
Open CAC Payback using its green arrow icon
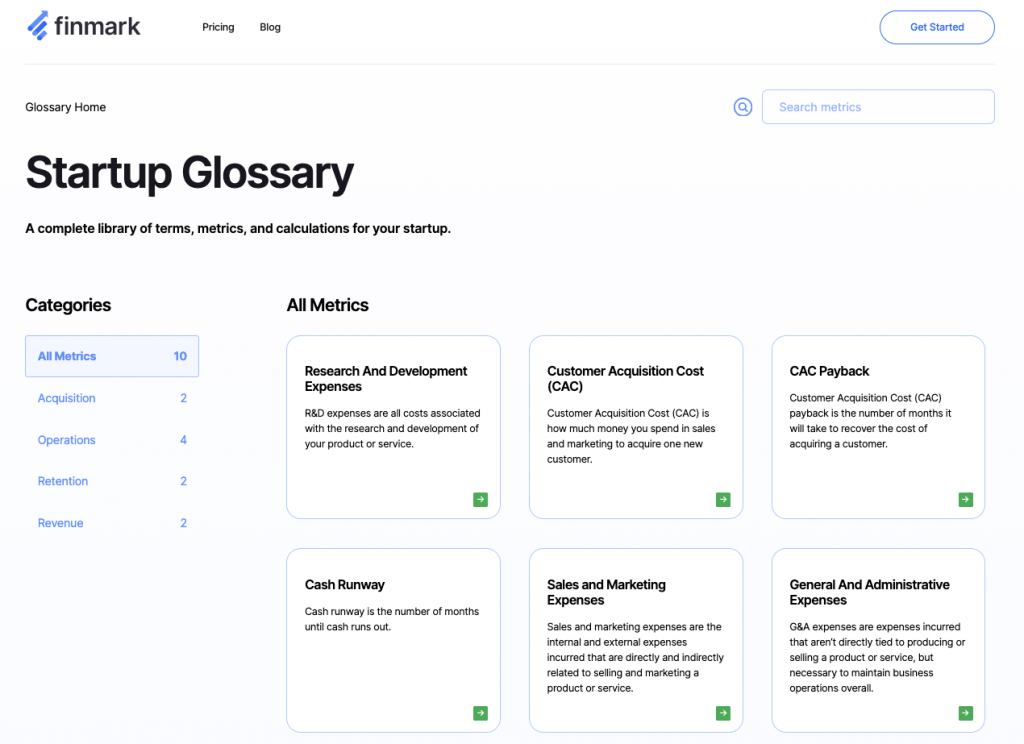coord(965,499)
